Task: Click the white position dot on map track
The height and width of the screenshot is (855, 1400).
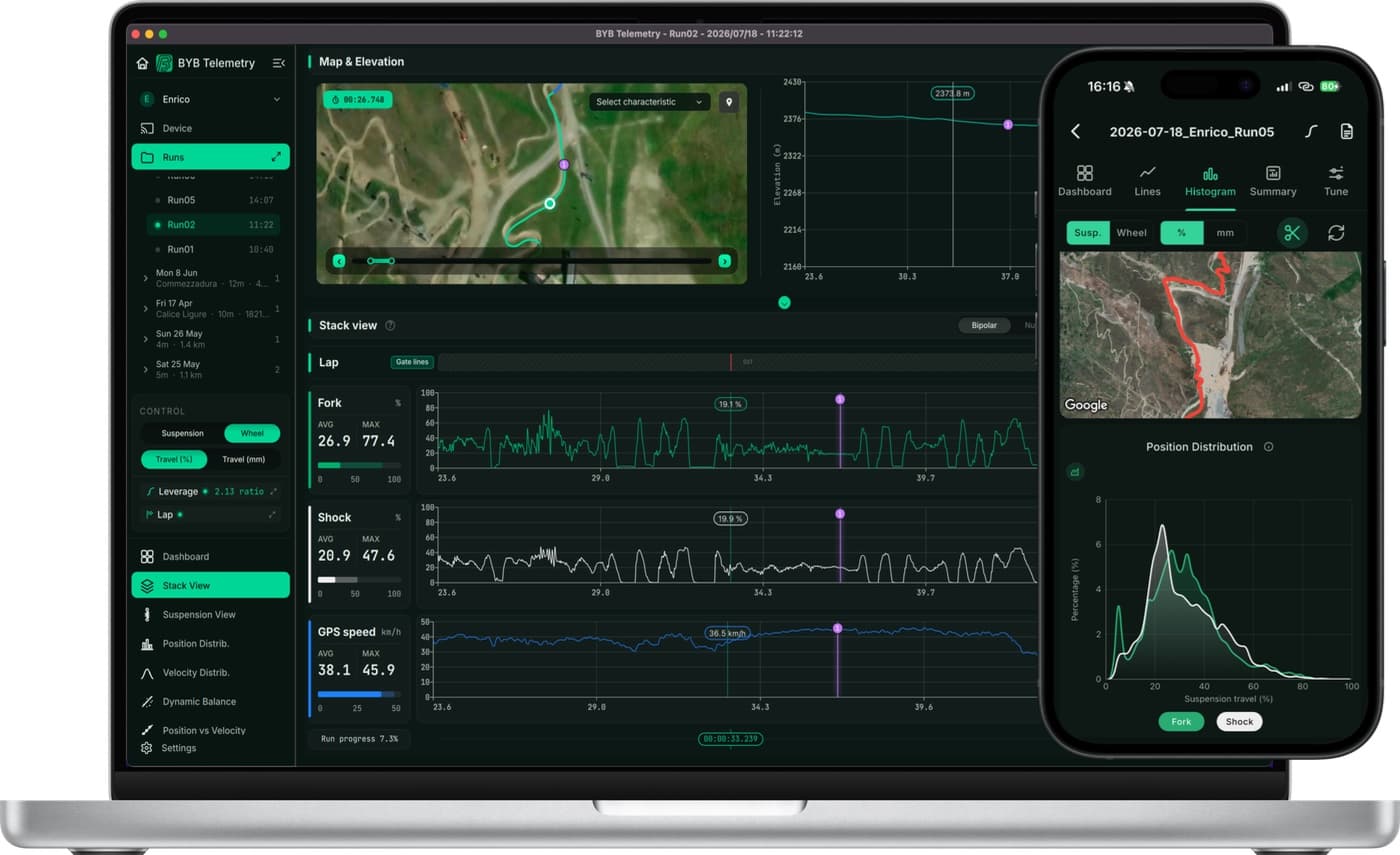Action: (549, 203)
